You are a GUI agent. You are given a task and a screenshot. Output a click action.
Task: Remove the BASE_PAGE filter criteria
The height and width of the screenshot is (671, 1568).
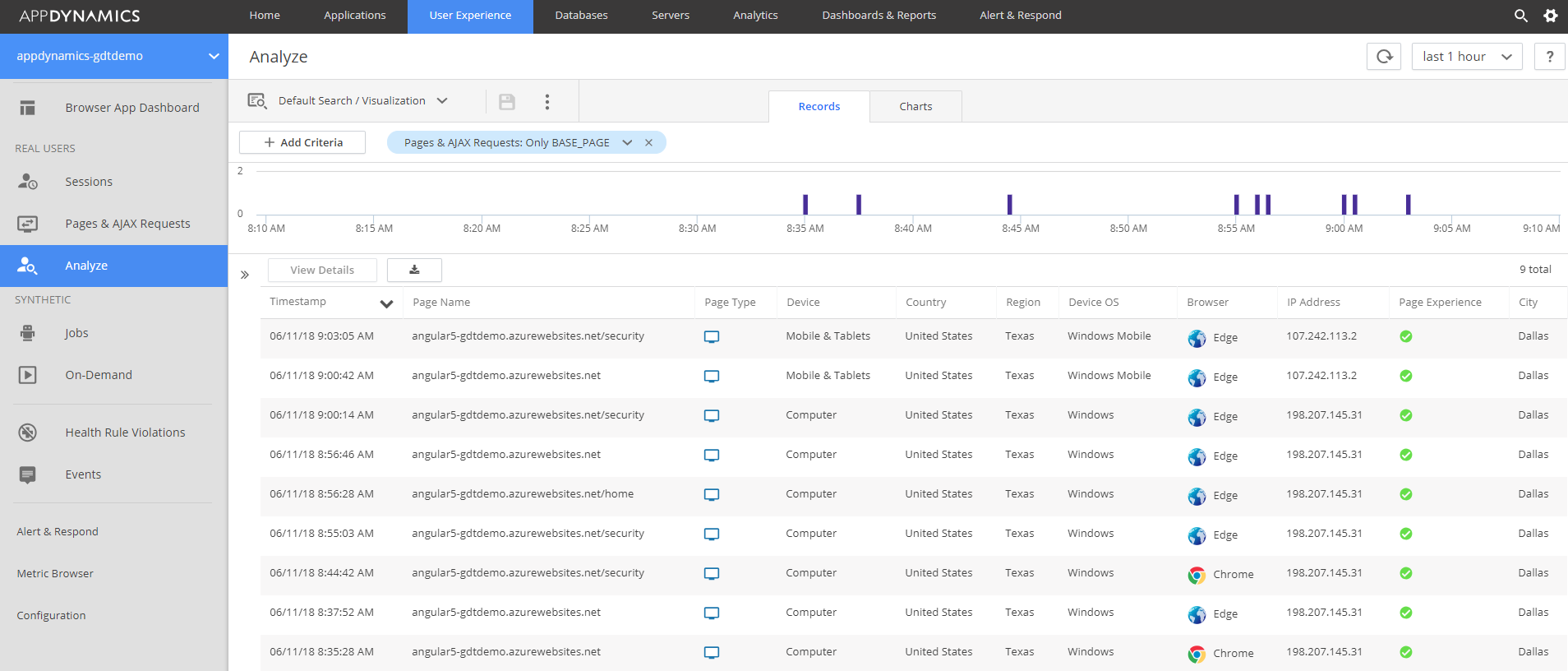tap(649, 142)
